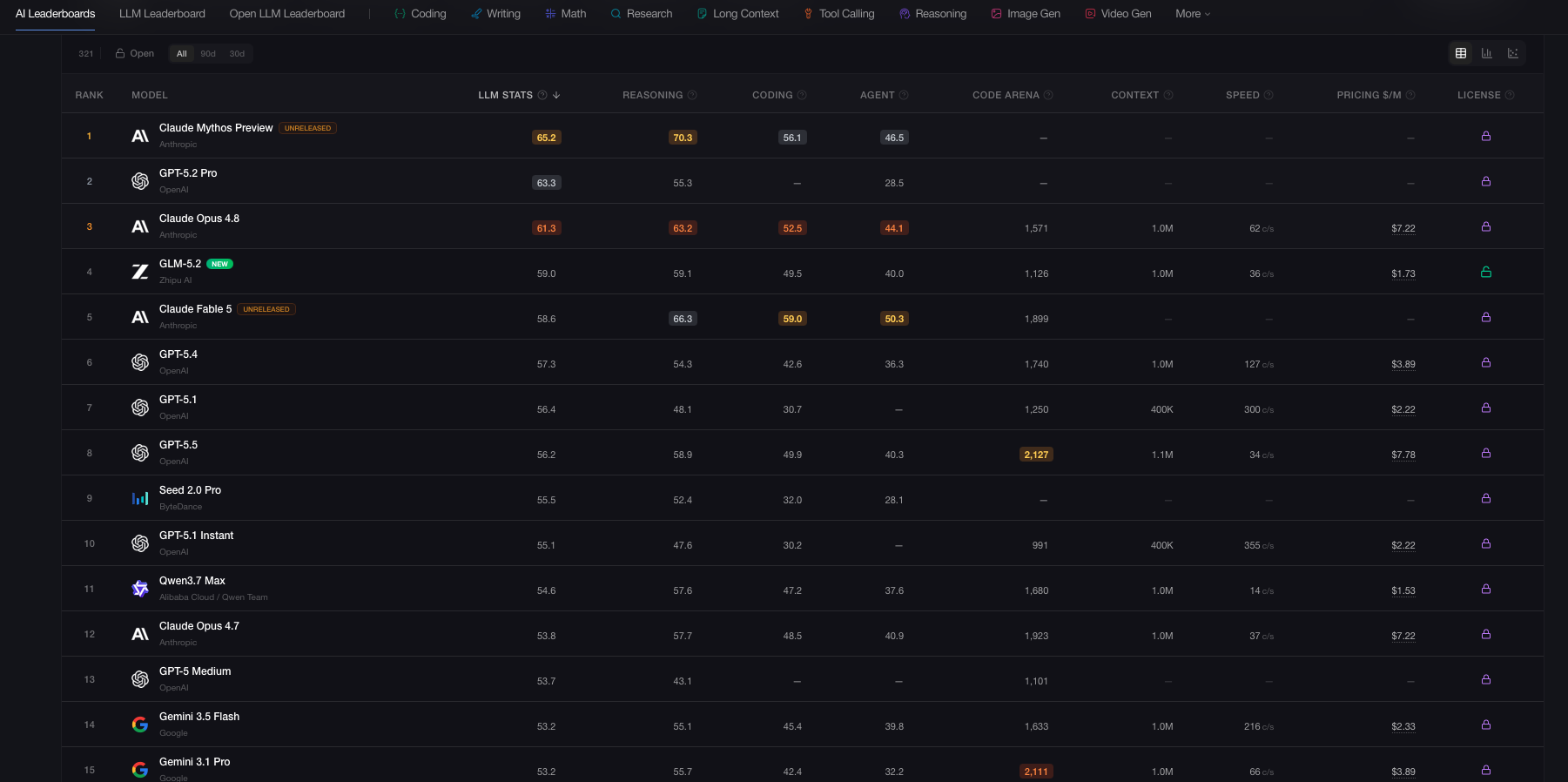Image resolution: width=1568 pixels, height=782 pixels.
Task: Go to the Long Context category
Action: pyautogui.click(x=737, y=14)
